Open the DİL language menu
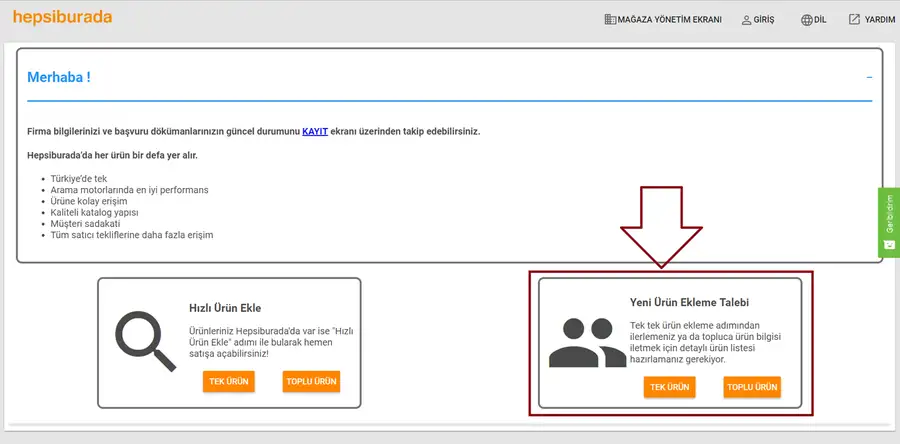Viewport: 900px width, 444px height. [813, 20]
